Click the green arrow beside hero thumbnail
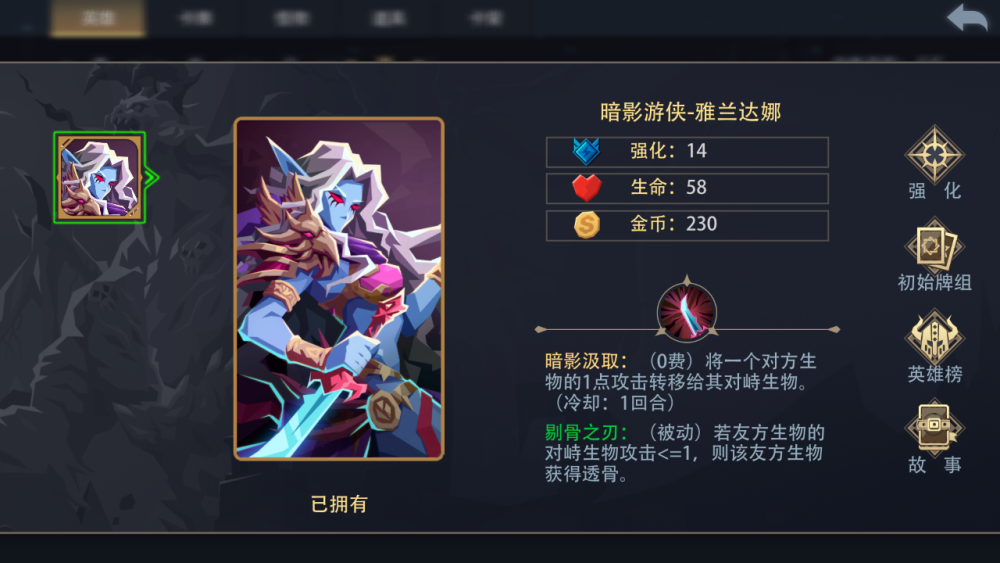The width and height of the screenshot is (1000, 563). tap(152, 177)
